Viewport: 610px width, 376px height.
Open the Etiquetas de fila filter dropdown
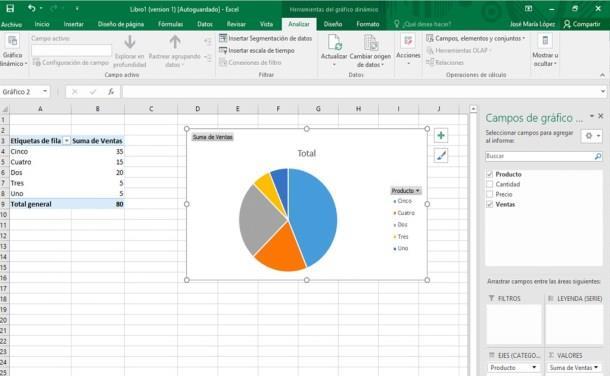[67, 141]
